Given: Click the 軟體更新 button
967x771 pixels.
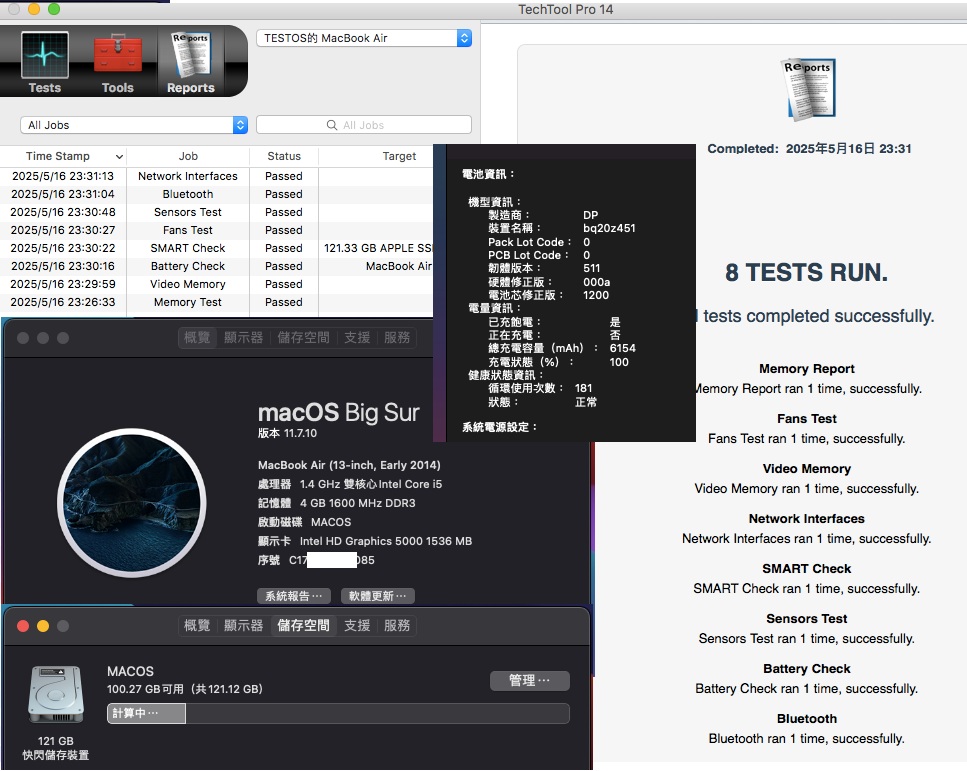Looking at the screenshot, I should coord(377,596).
